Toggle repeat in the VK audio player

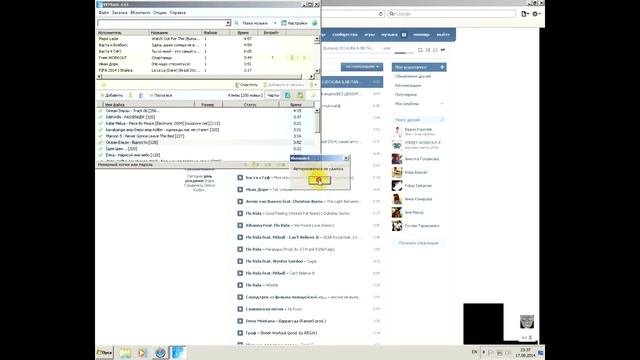(420, 50)
